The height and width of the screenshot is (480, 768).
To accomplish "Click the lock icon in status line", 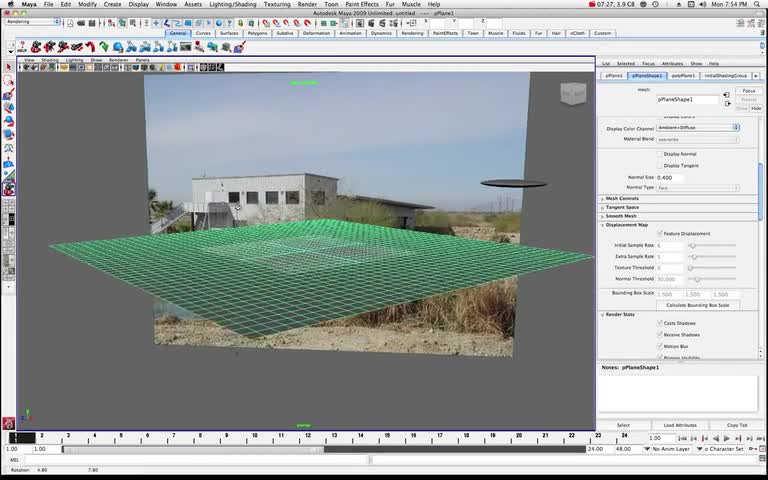I will pos(240,23).
